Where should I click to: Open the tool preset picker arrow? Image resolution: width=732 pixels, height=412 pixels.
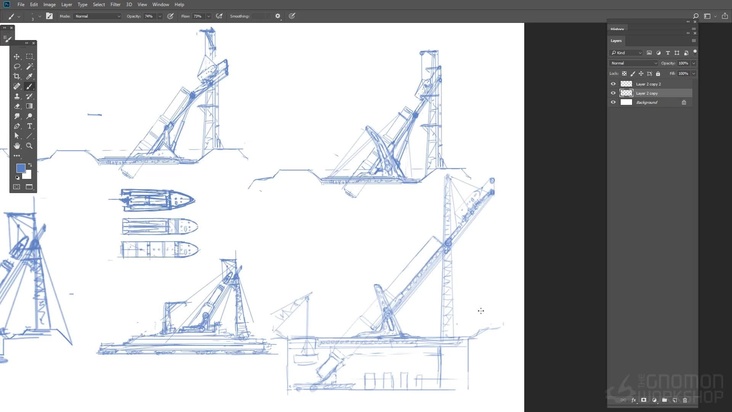click(x=19, y=16)
